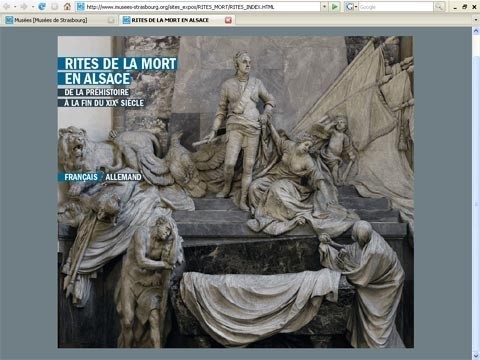The height and width of the screenshot is (360, 480).
Task: Open the Forward history dropdown arrow
Action: click(x=32, y=7)
